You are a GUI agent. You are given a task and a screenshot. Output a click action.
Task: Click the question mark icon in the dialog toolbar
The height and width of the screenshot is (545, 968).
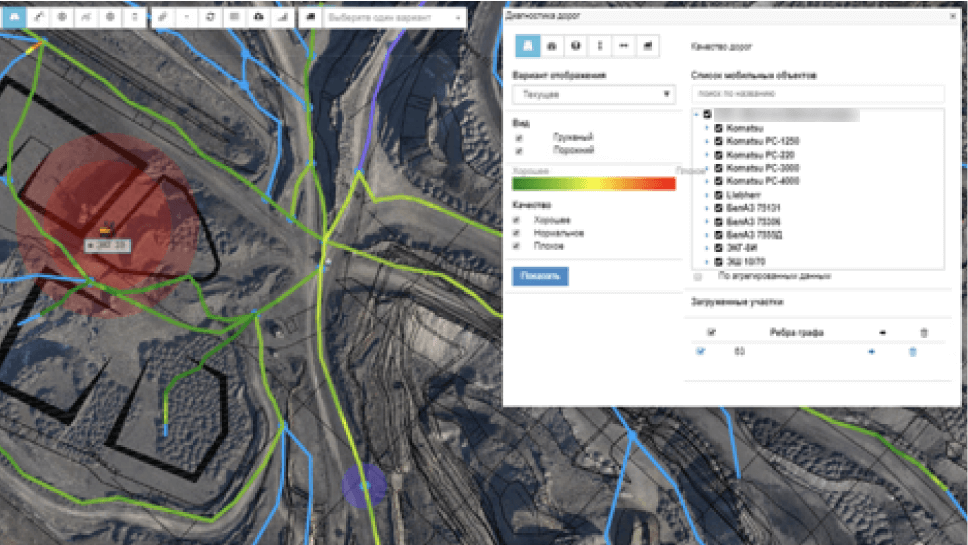(x=576, y=46)
